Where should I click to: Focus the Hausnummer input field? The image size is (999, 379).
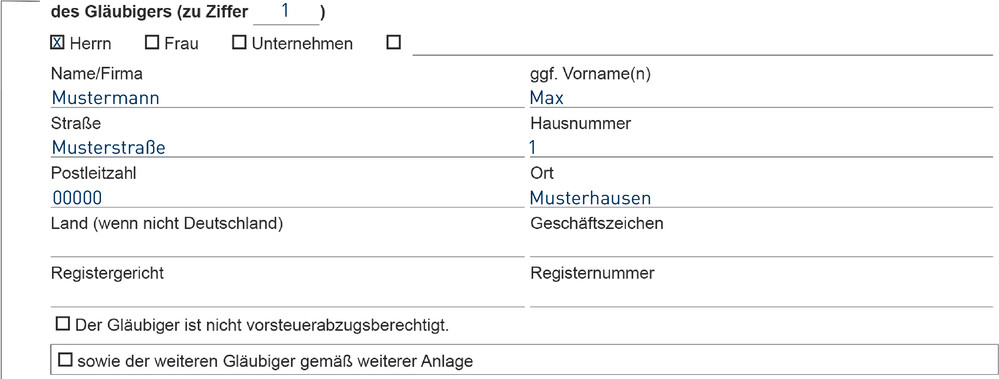click(761, 147)
